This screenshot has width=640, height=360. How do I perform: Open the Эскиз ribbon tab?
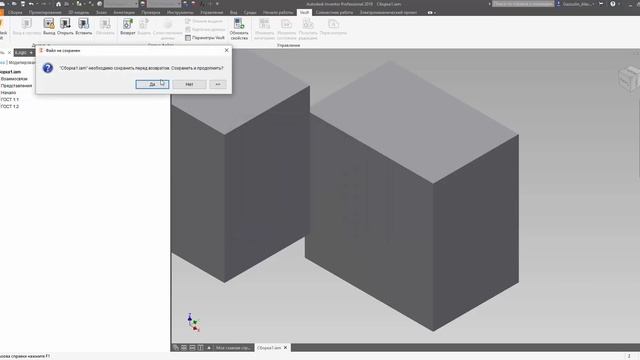[x=101, y=13]
